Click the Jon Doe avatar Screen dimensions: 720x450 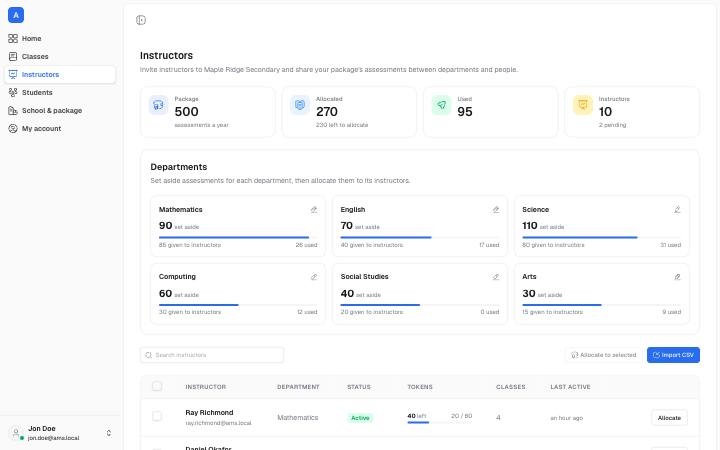coord(16,433)
